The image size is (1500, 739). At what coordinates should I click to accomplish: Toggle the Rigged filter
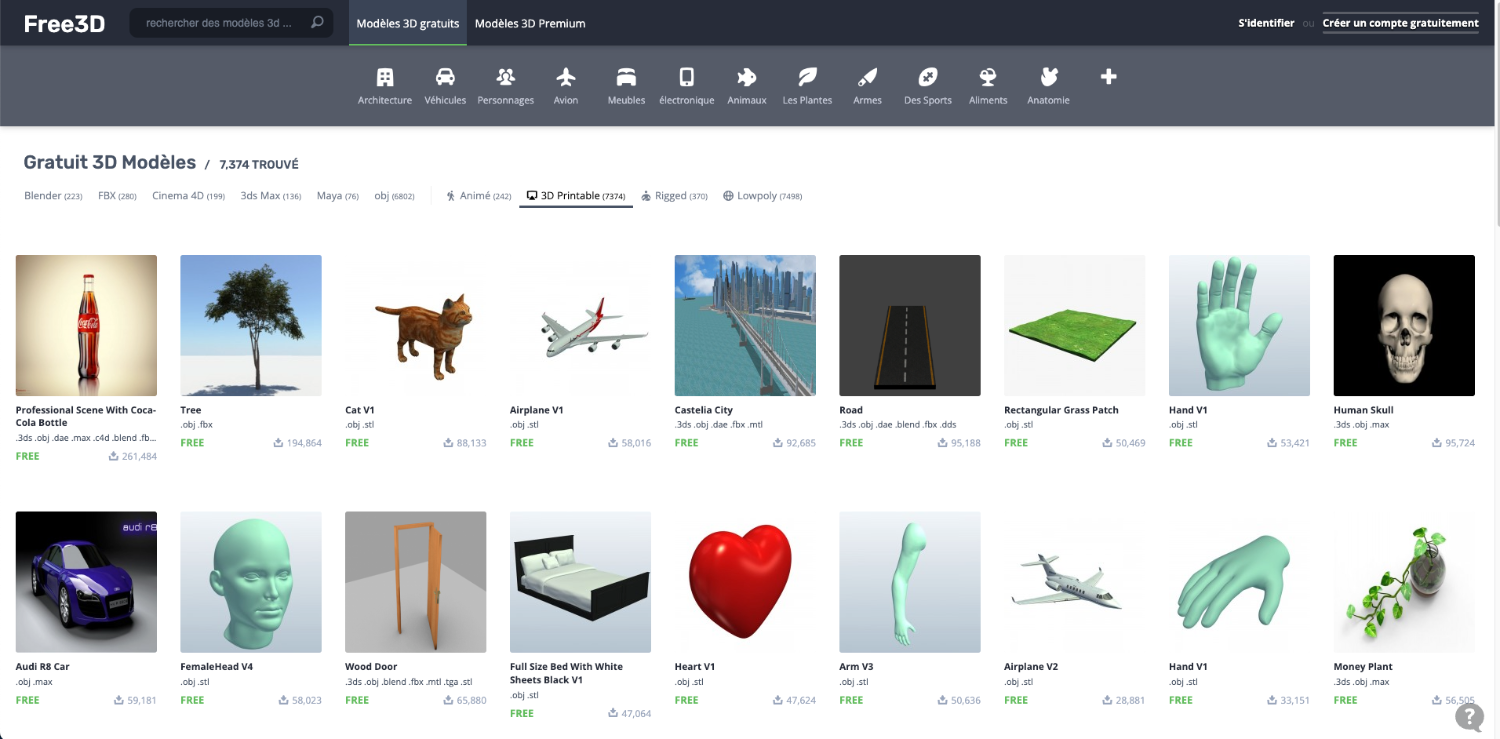click(674, 196)
